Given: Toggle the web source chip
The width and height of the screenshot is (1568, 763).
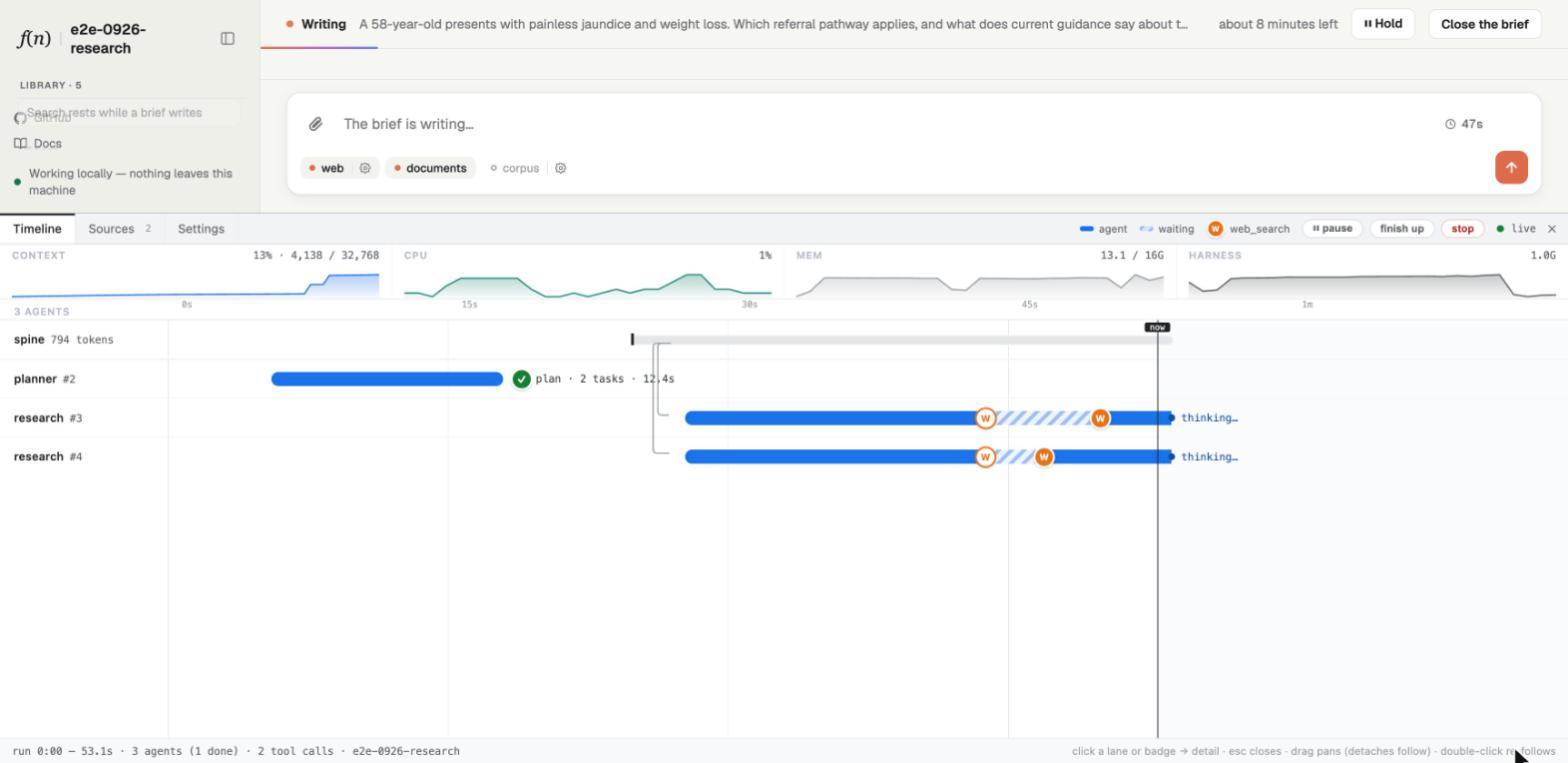Looking at the screenshot, I should 327,168.
